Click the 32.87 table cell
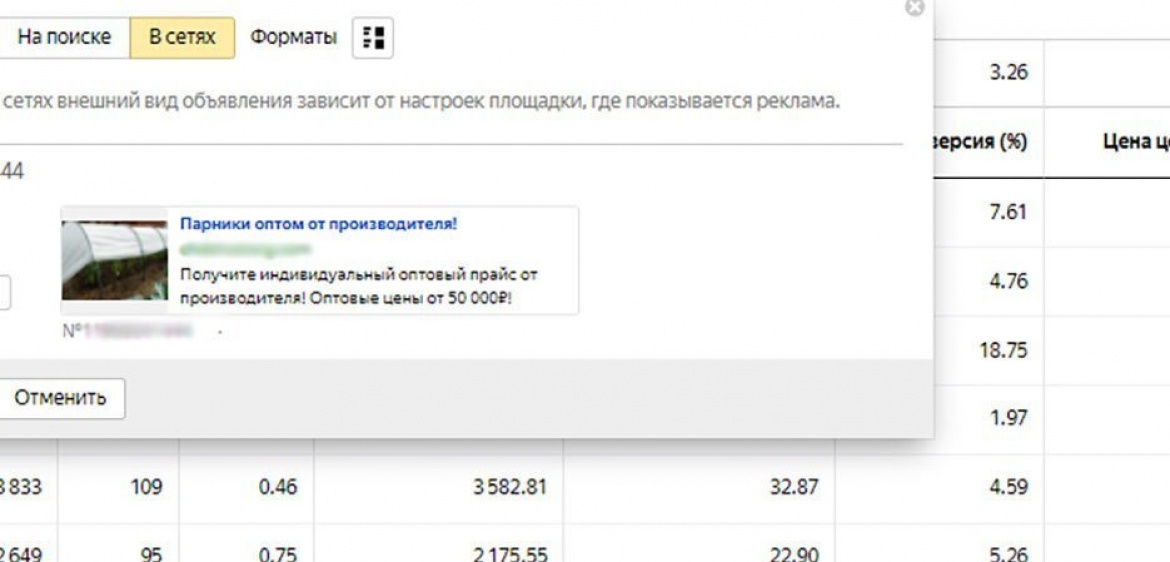Image resolution: width=1170 pixels, height=562 pixels. (x=795, y=488)
